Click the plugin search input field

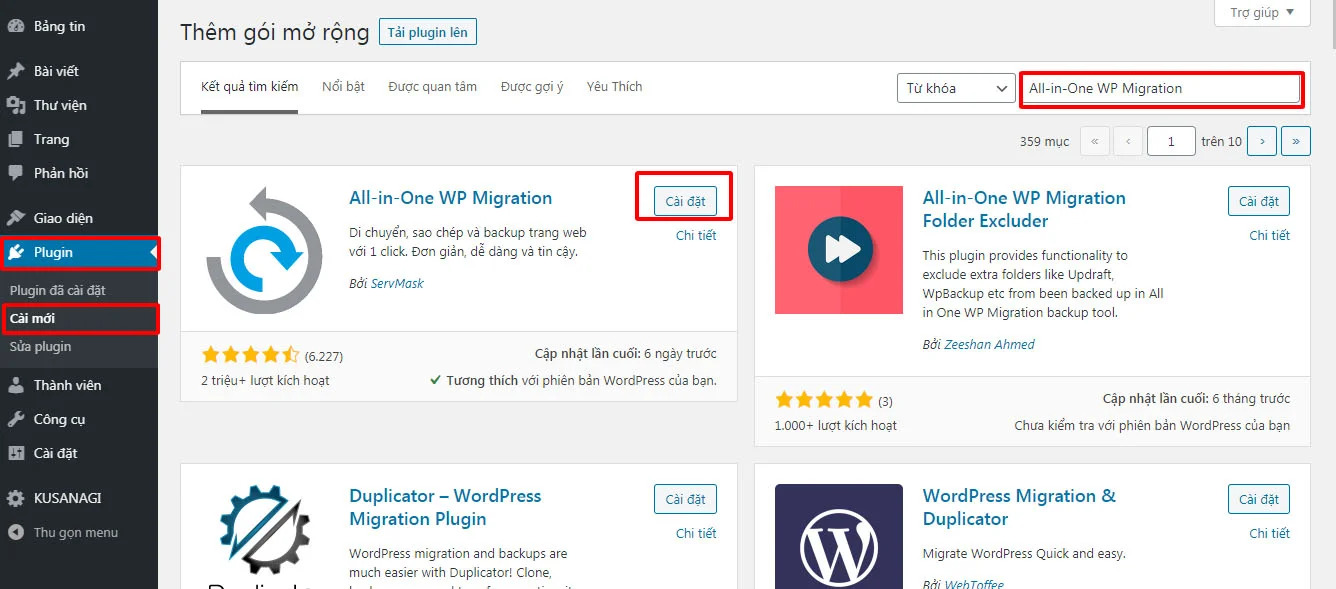pos(1160,88)
